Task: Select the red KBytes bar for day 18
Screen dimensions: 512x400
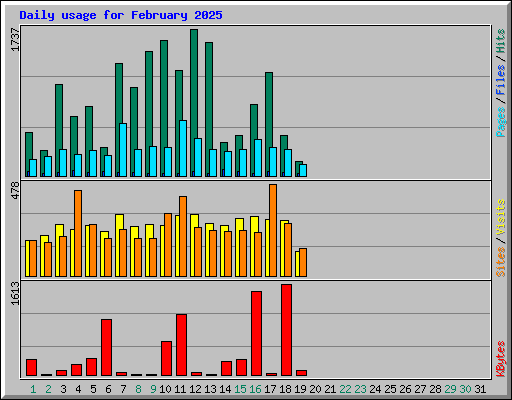Action: click(x=286, y=330)
